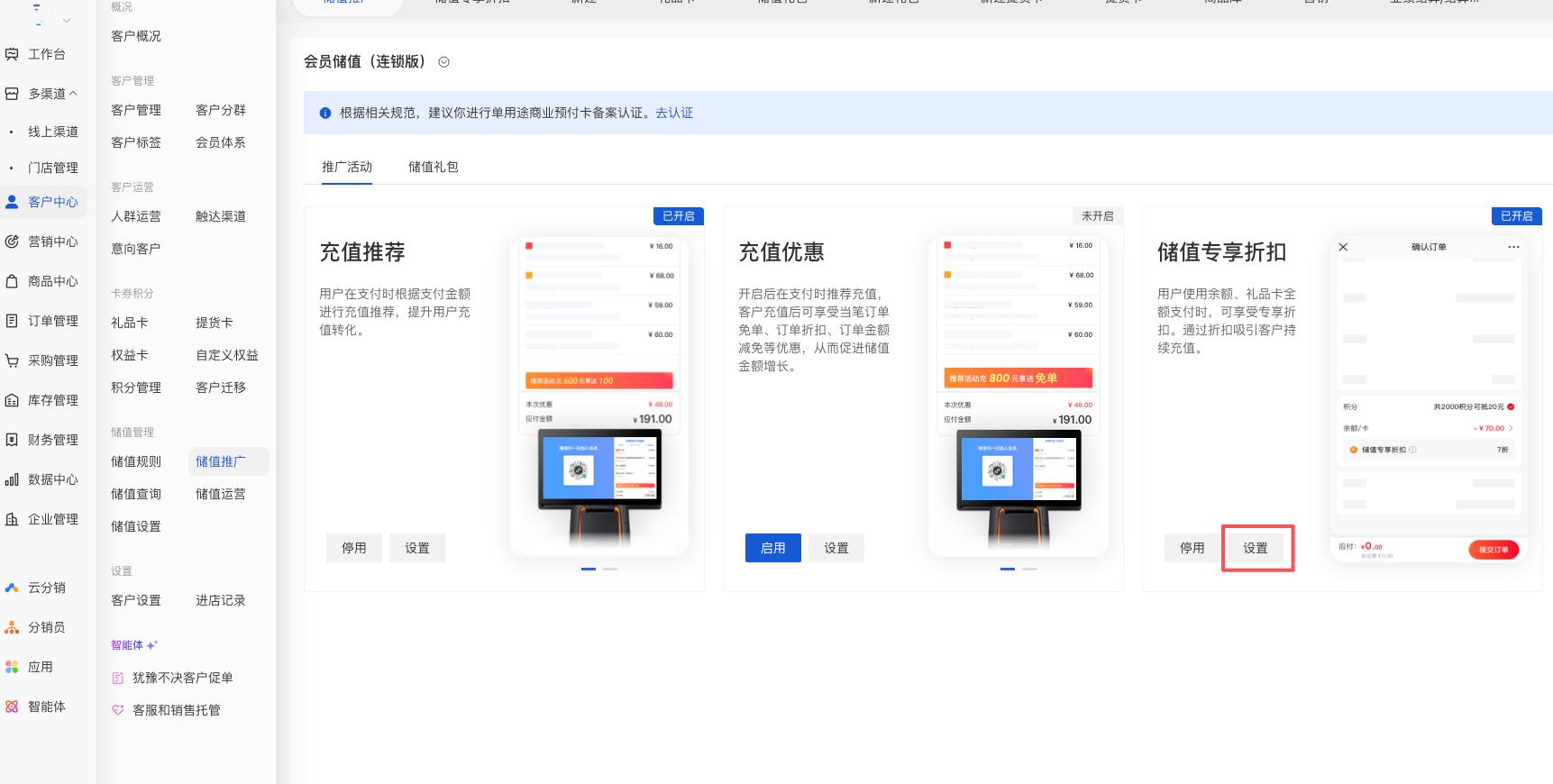Click the 云分销 cloud icon
Screen dimensions: 1553x784
12,588
